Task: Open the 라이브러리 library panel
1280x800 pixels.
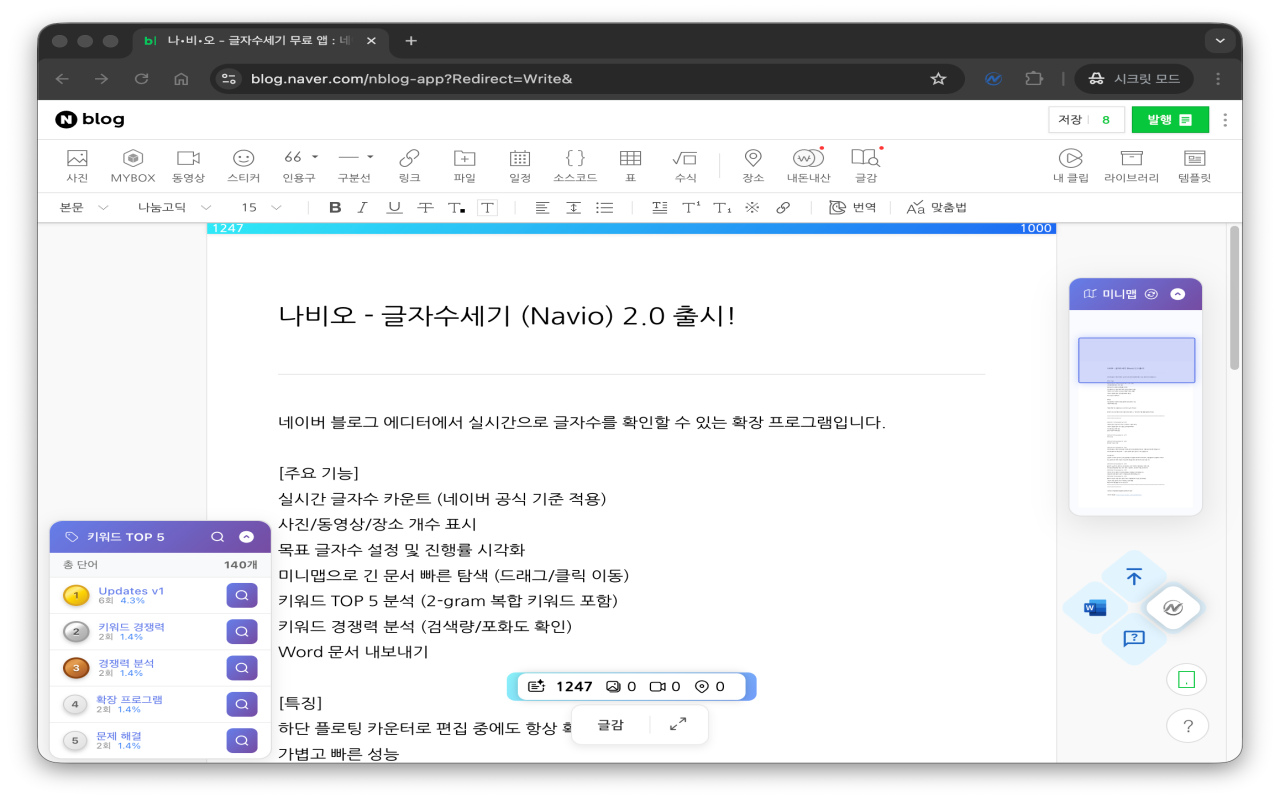Action: click(x=1131, y=165)
